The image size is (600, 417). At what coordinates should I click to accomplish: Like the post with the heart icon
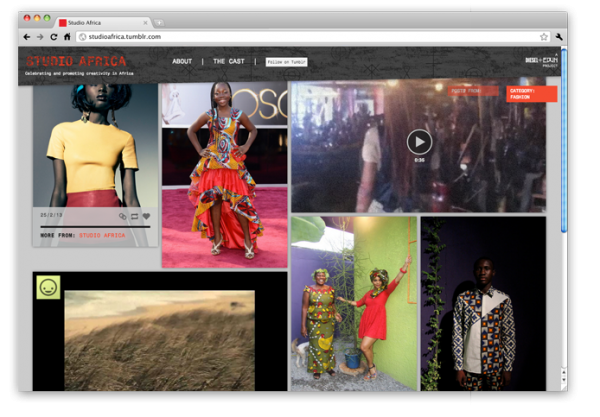point(146,216)
